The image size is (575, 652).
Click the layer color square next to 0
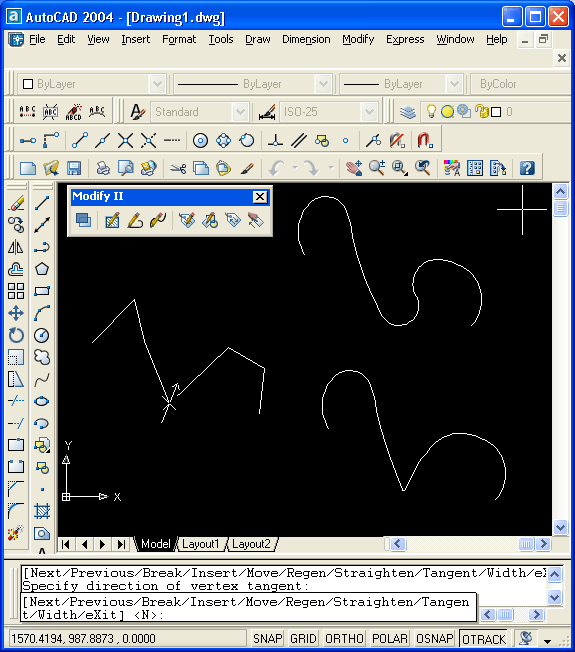point(496,112)
